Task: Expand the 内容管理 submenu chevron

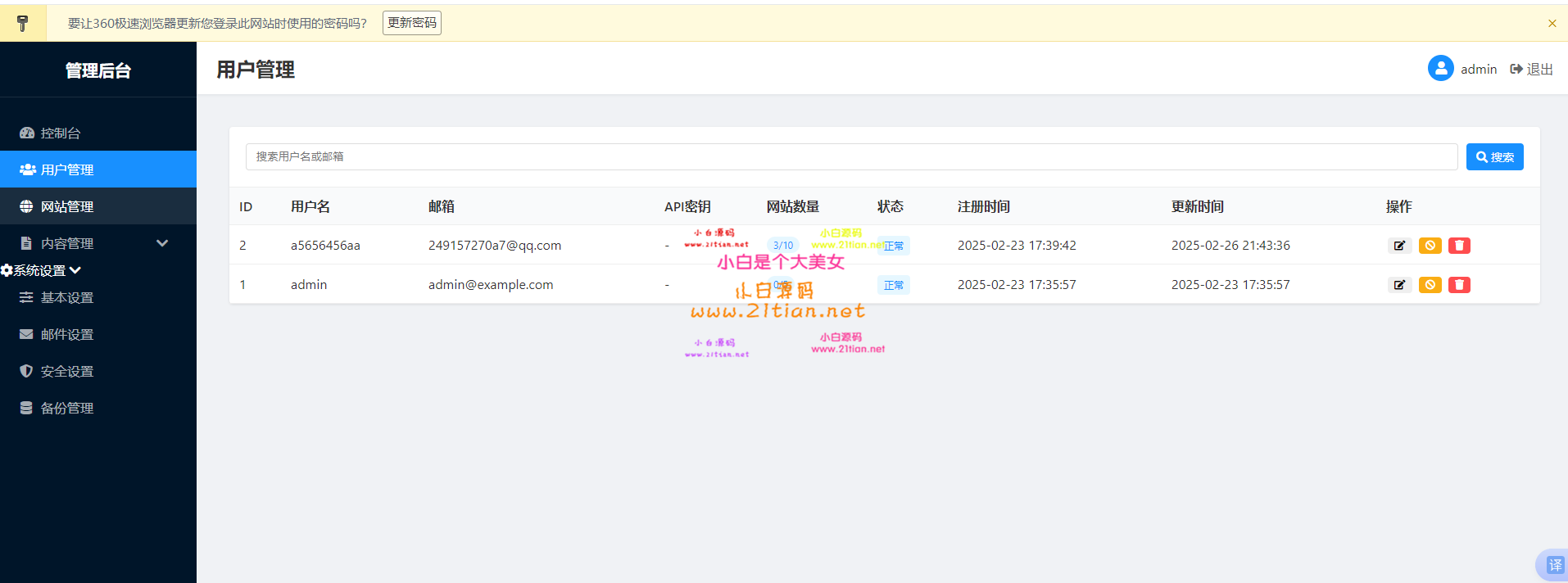Action: pos(162,243)
